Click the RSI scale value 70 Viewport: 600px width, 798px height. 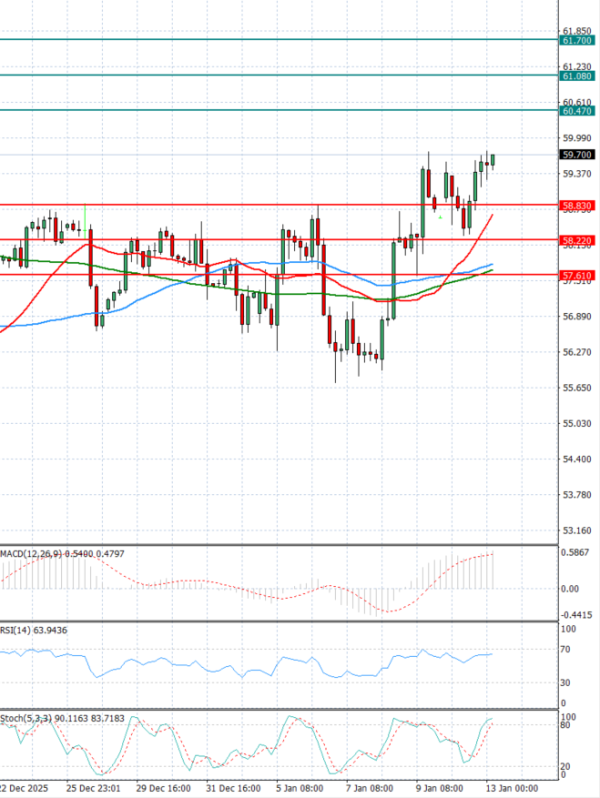click(x=568, y=650)
